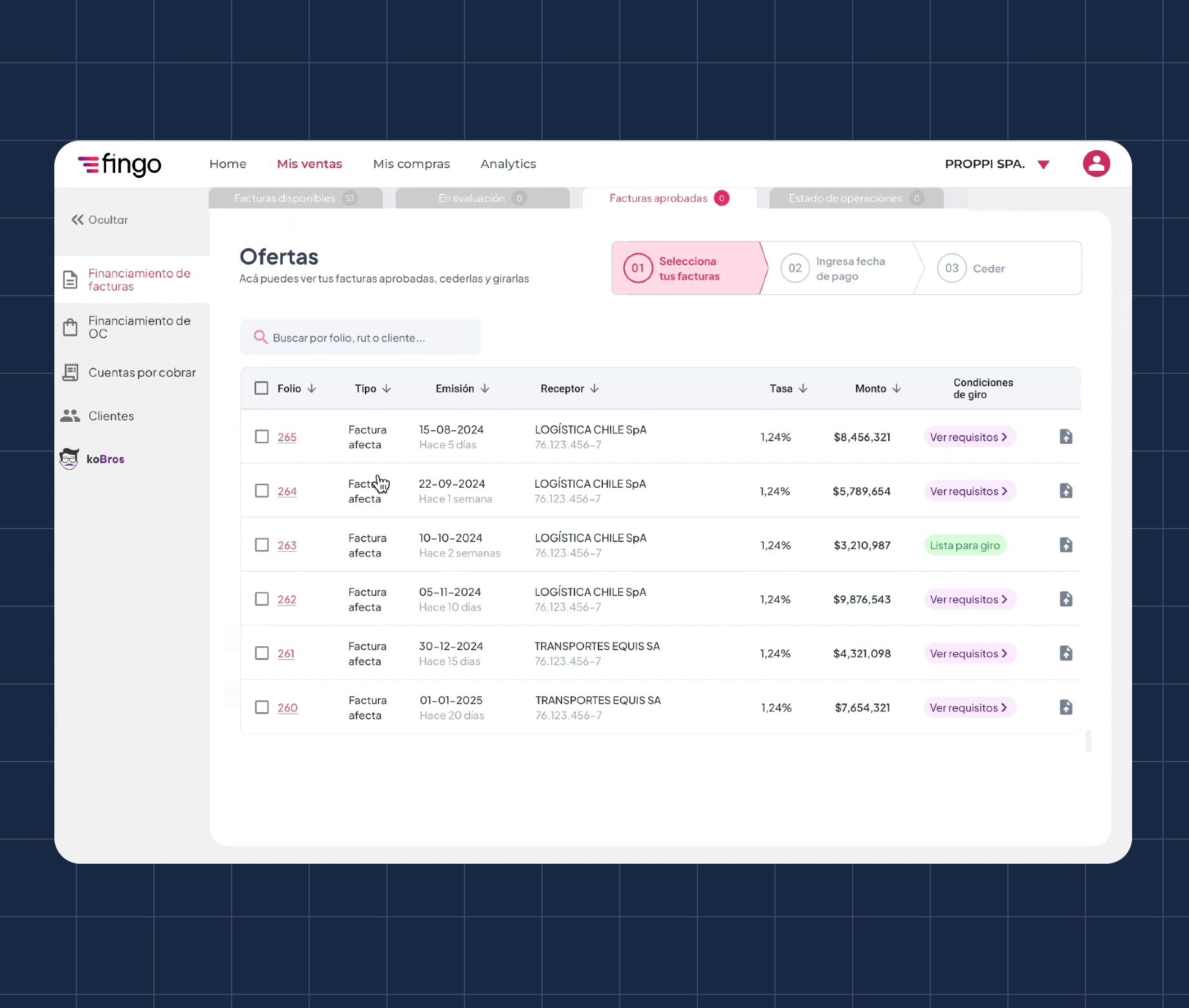Open Clientes from the sidebar
The height and width of the screenshot is (1008, 1189).
111,416
